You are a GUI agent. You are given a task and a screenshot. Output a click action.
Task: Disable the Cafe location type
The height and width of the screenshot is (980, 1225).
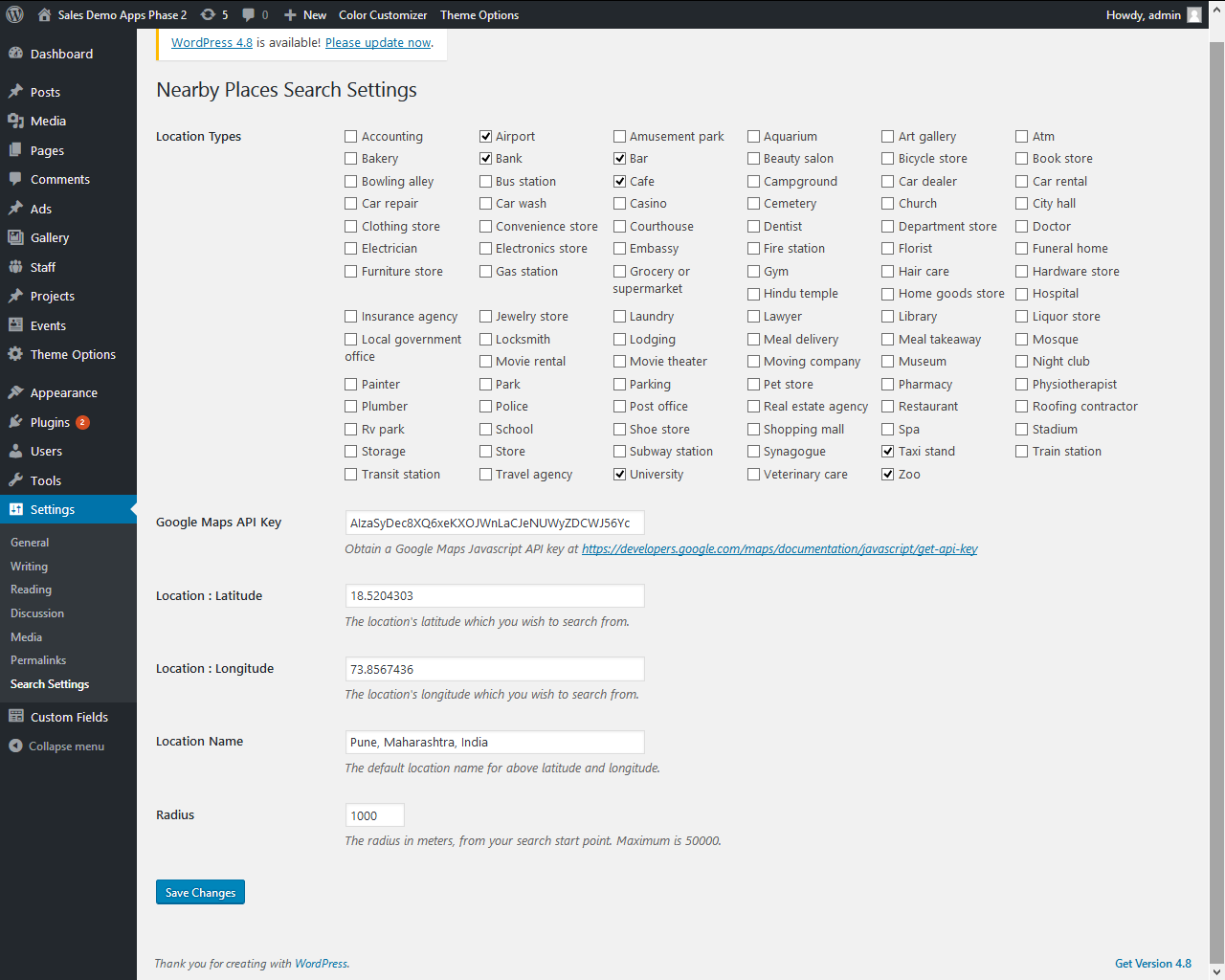click(619, 181)
